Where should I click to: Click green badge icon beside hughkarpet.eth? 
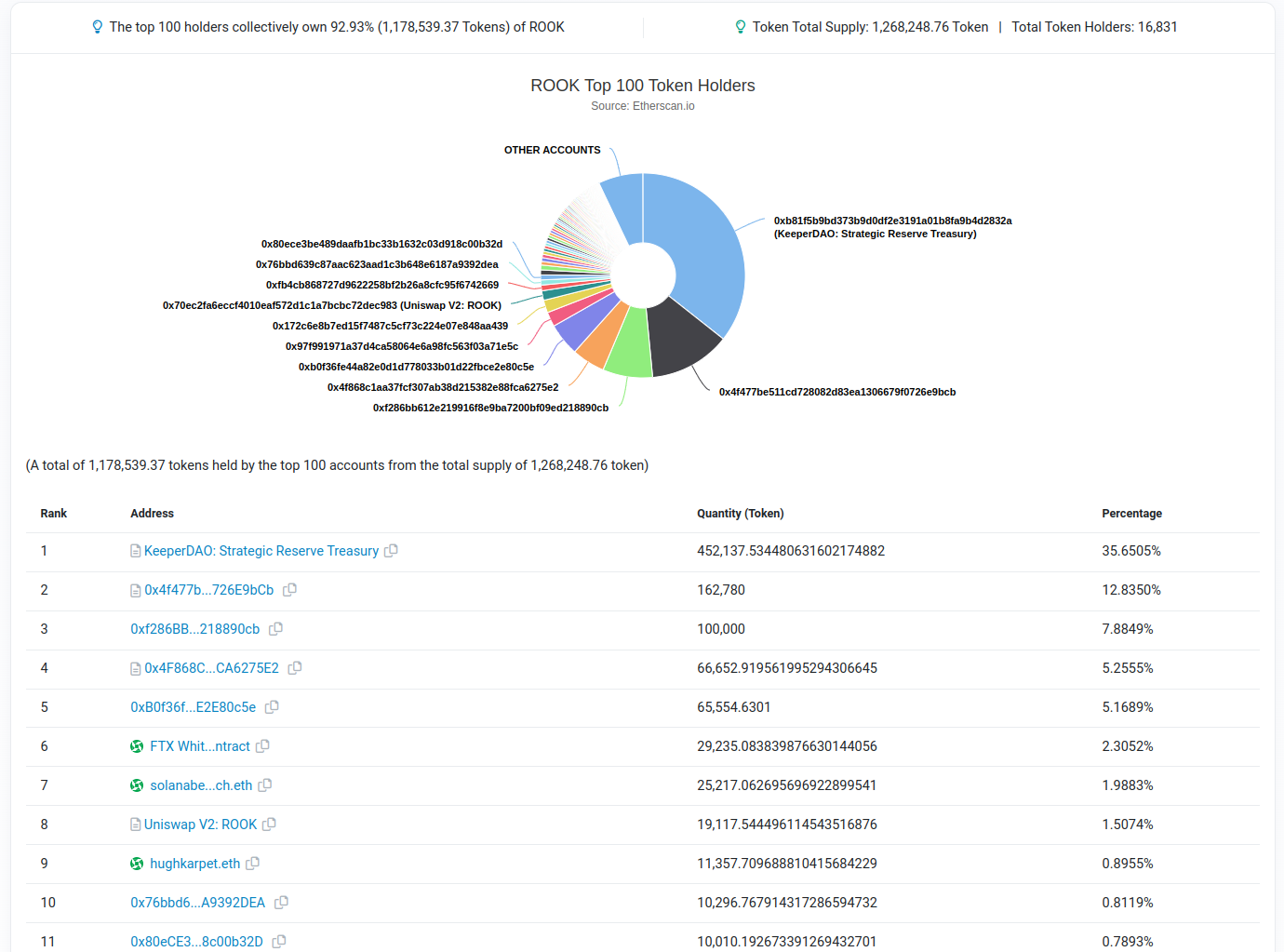click(x=137, y=864)
